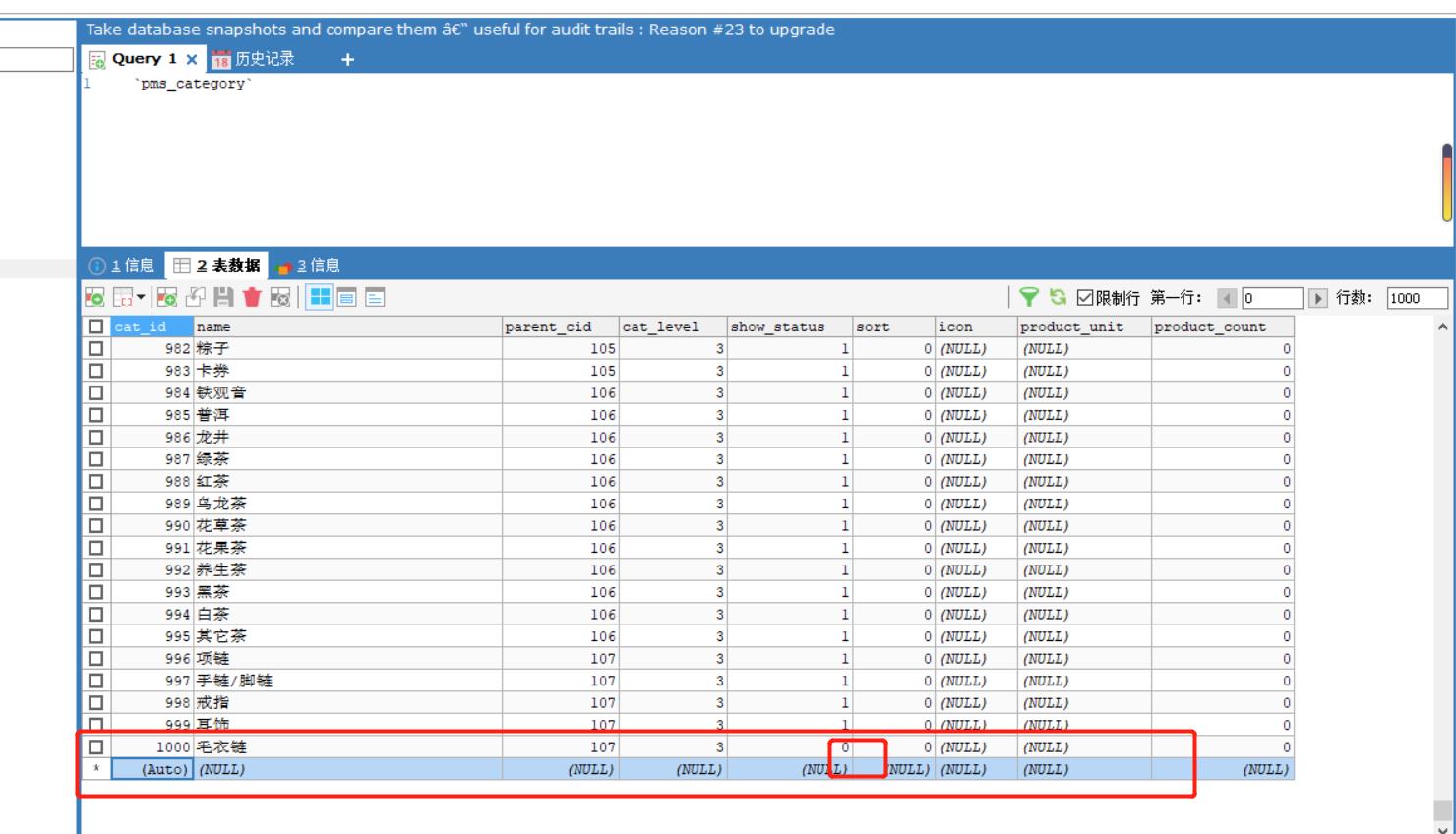
Task: Check the row checkbox for 龙井
Action: pyautogui.click(x=95, y=437)
